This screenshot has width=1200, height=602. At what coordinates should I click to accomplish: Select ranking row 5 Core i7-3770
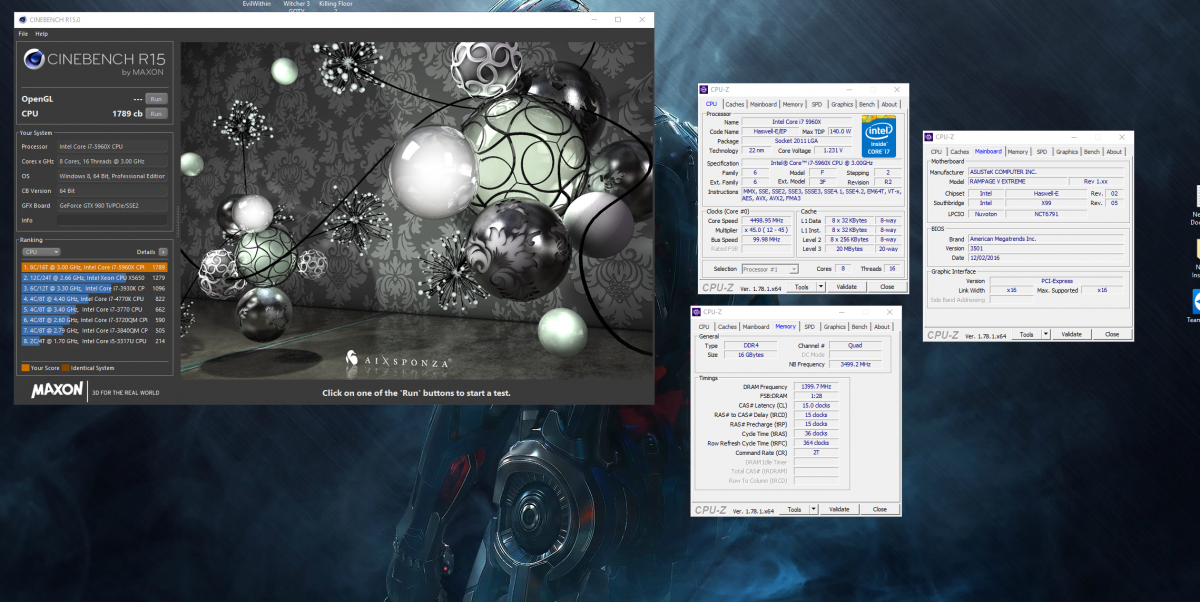94,309
